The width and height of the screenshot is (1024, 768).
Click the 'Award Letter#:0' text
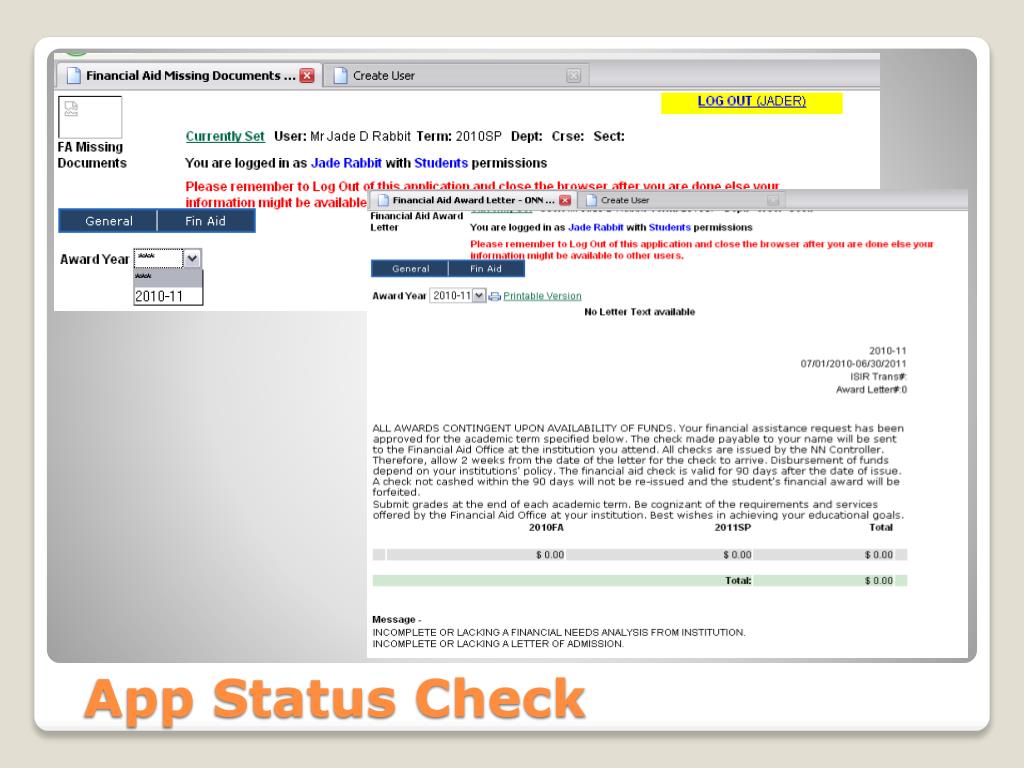pyautogui.click(x=871, y=390)
